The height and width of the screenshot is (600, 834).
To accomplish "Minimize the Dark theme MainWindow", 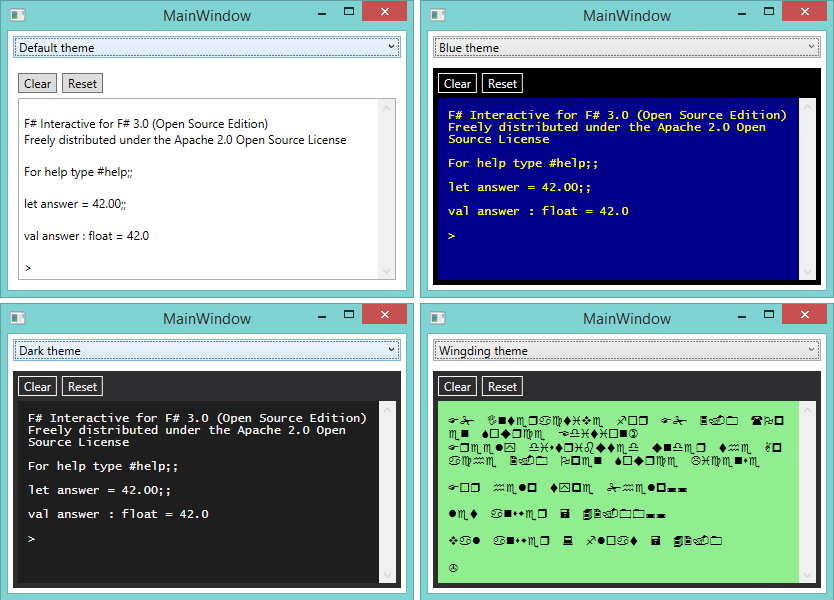I will tap(322, 315).
